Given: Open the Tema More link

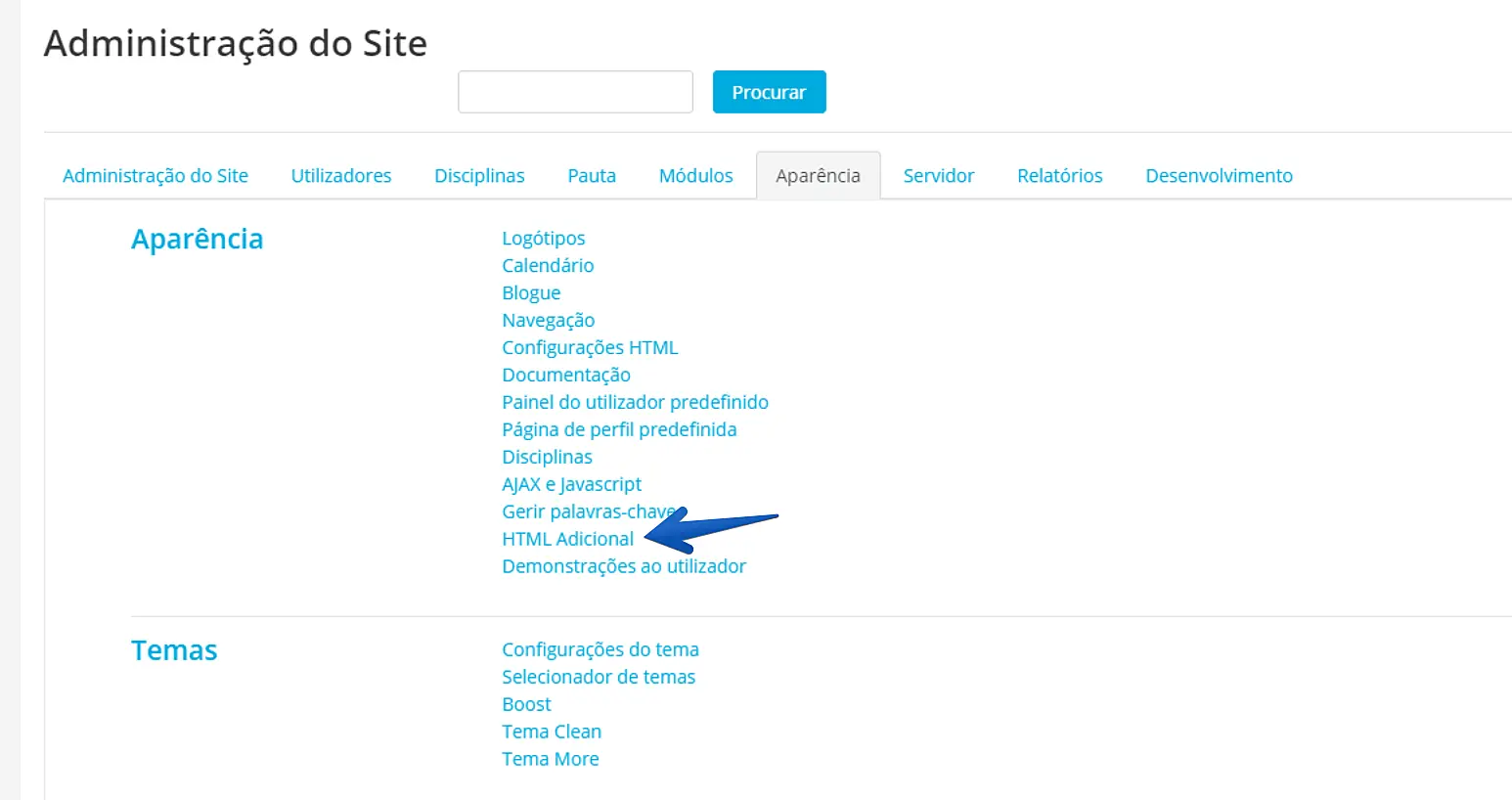Looking at the screenshot, I should tap(550, 759).
